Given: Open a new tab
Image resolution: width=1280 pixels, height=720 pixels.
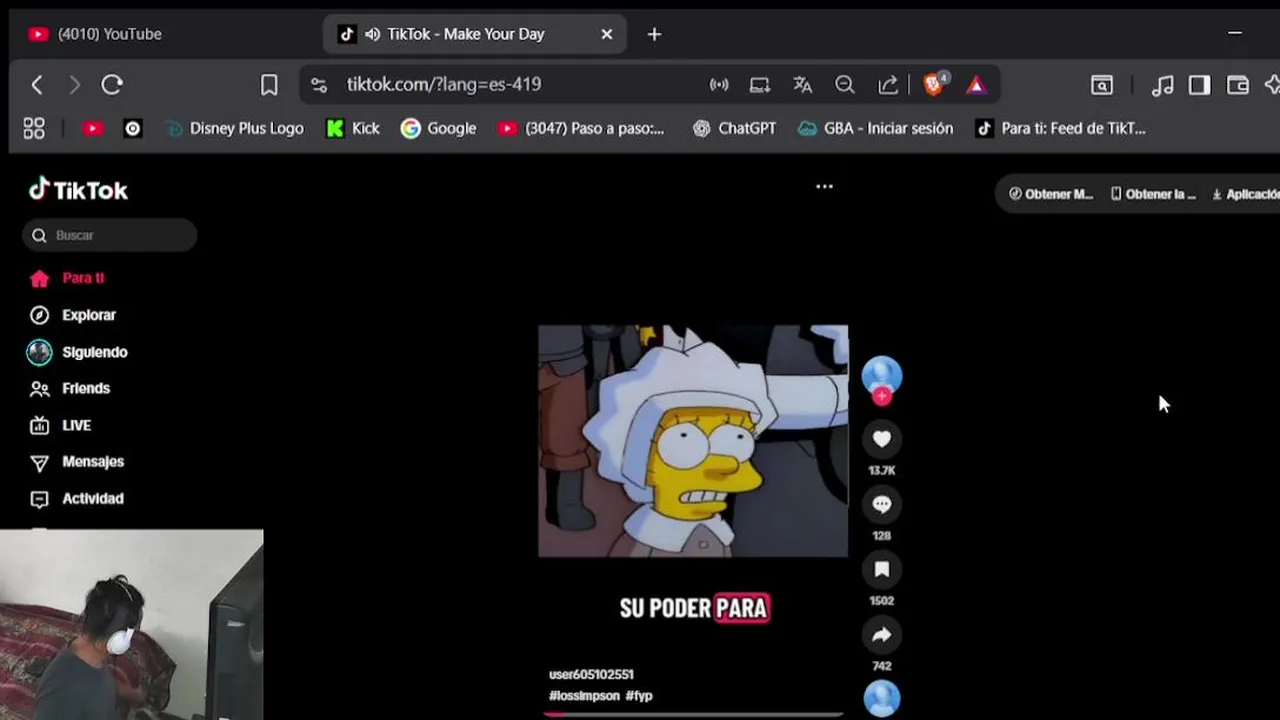Looking at the screenshot, I should (x=654, y=34).
